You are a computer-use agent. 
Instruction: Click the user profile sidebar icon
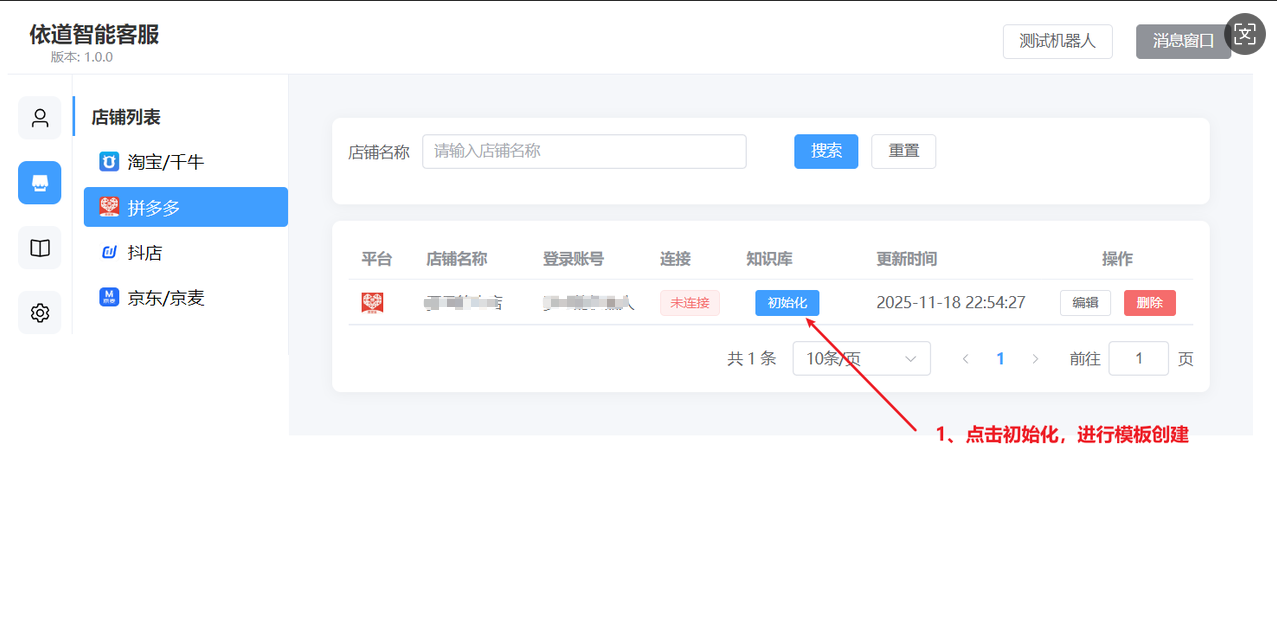40,118
